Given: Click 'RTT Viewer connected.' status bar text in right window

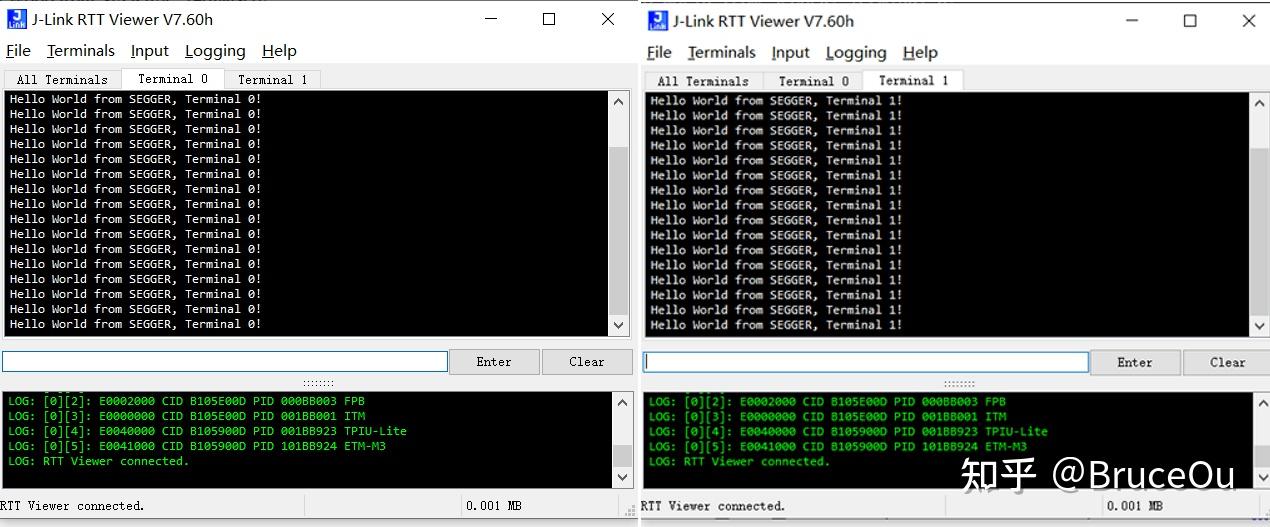Looking at the screenshot, I should pos(713,506).
